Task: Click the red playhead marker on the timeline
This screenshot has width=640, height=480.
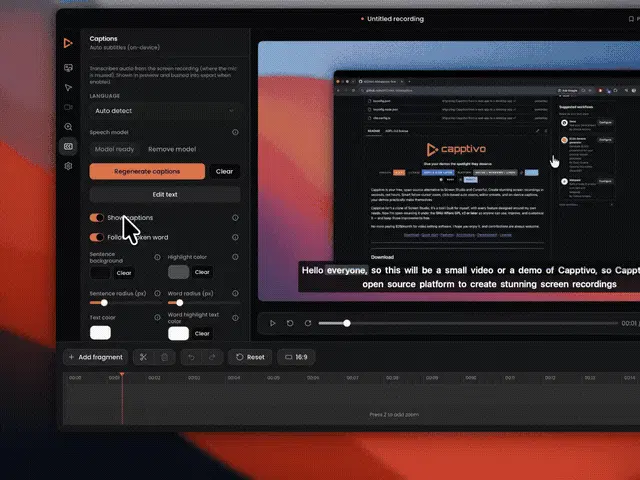Action: pyautogui.click(x=122, y=374)
